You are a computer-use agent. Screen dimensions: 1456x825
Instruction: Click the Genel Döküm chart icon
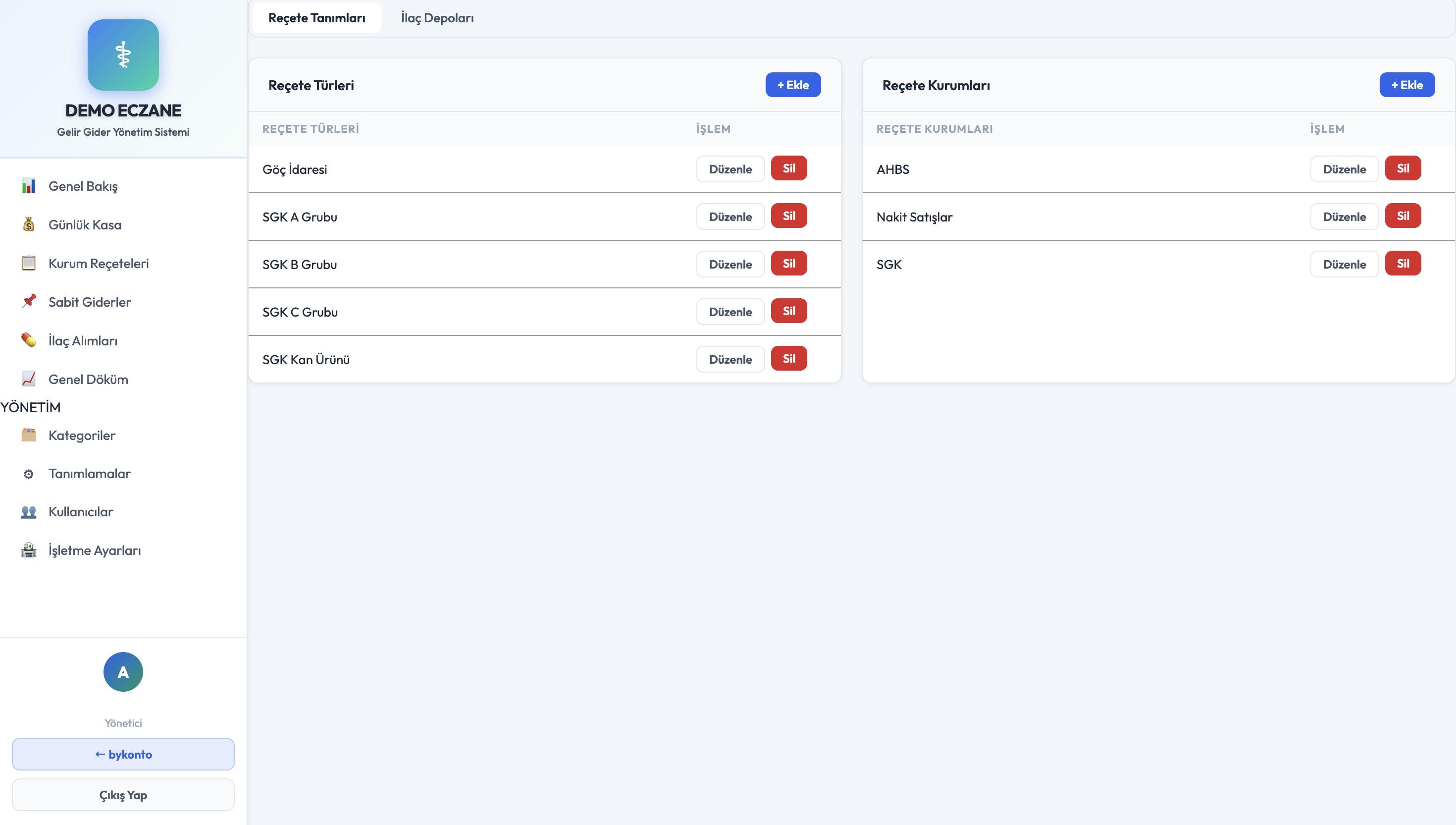click(x=28, y=379)
